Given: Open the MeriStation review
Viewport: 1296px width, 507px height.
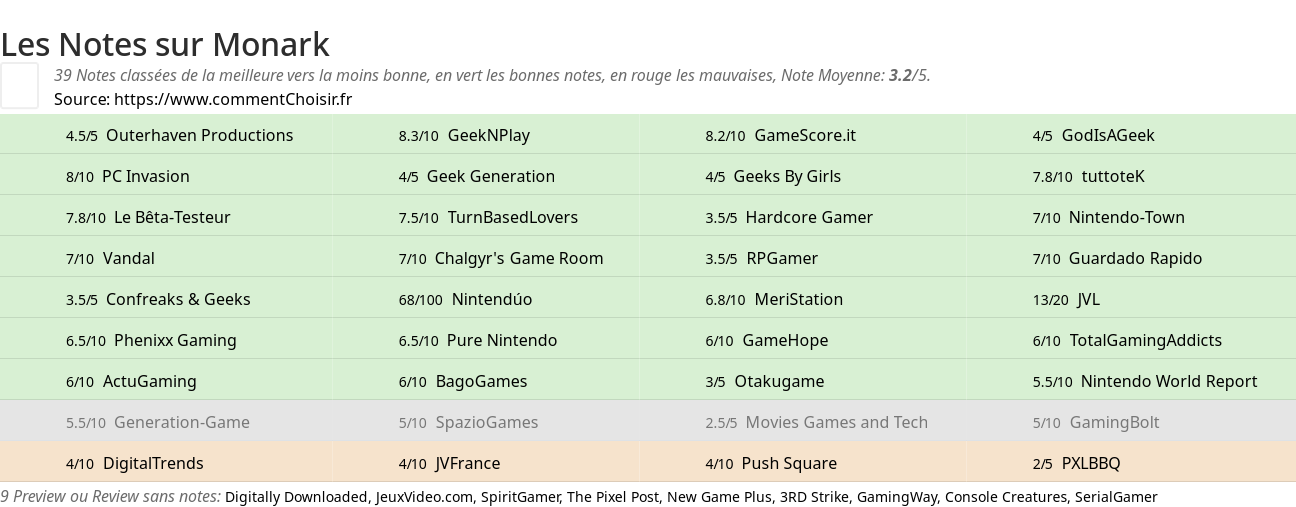Looking at the screenshot, I should (x=774, y=299).
